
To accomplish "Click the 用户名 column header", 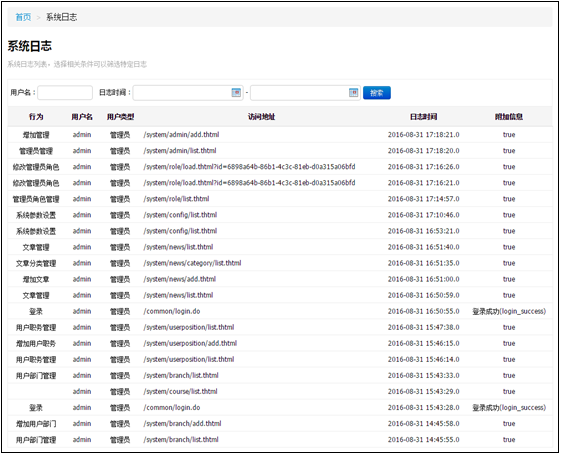I will [82, 117].
